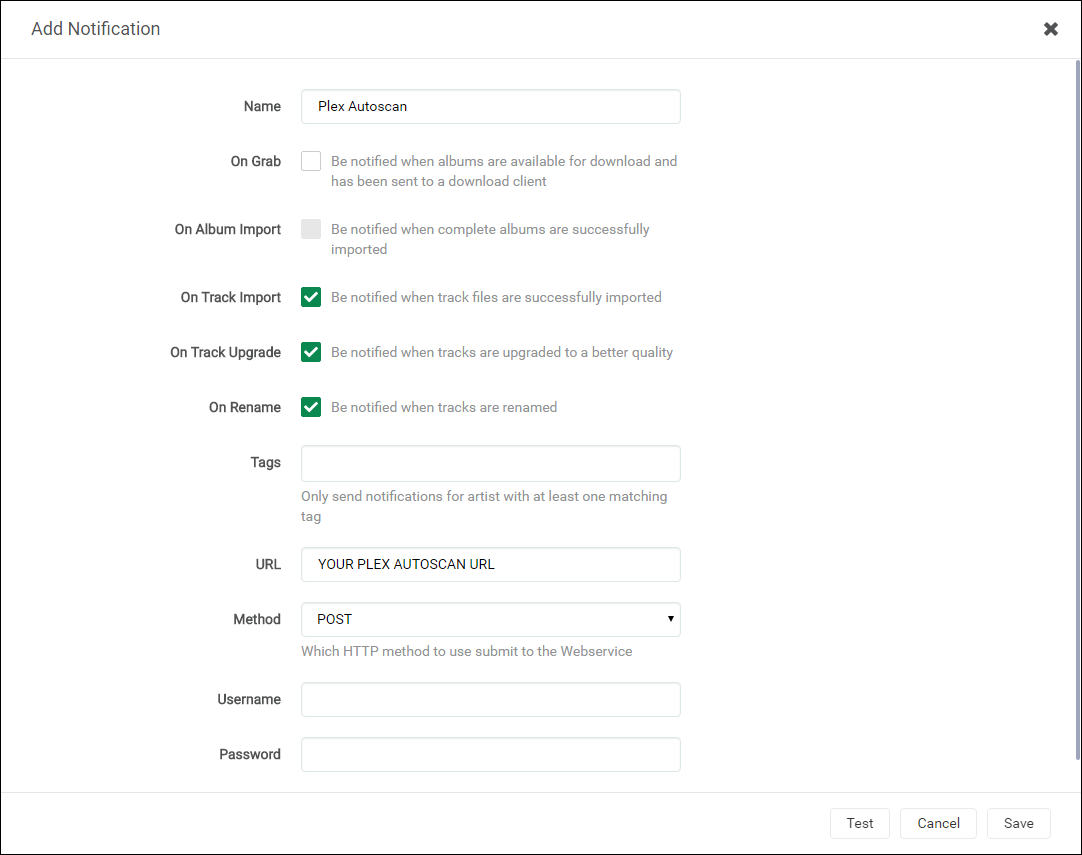1082x855 pixels.
Task: Enable the On Grab checkbox
Action: pos(311,161)
